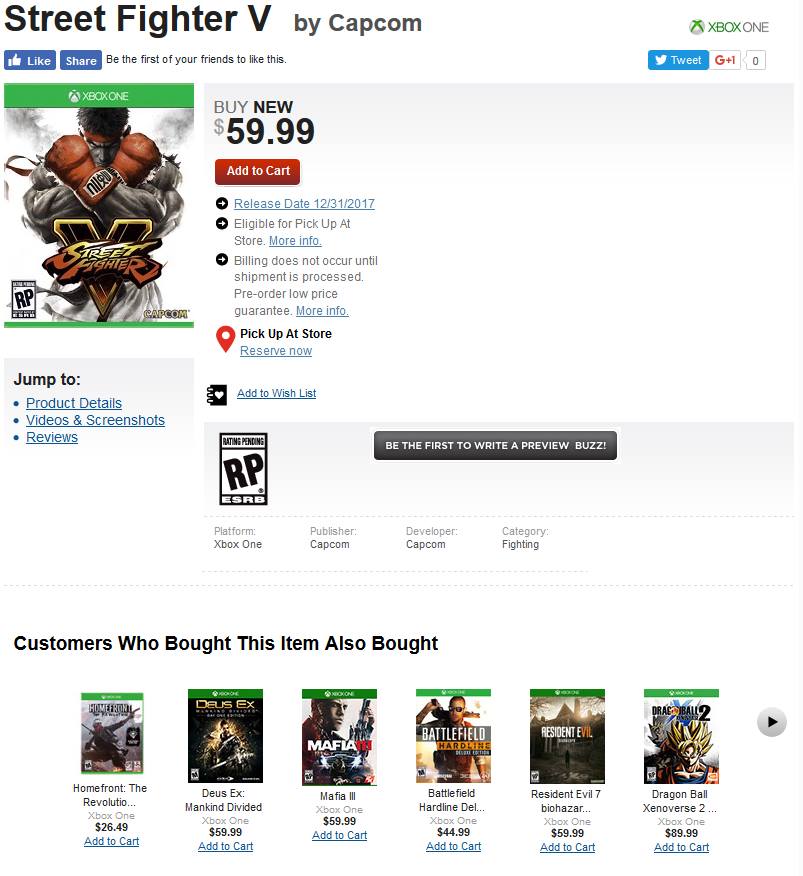Tweet this product page
Image resolution: width=803 pixels, height=876 pixels.
point(678,60)
